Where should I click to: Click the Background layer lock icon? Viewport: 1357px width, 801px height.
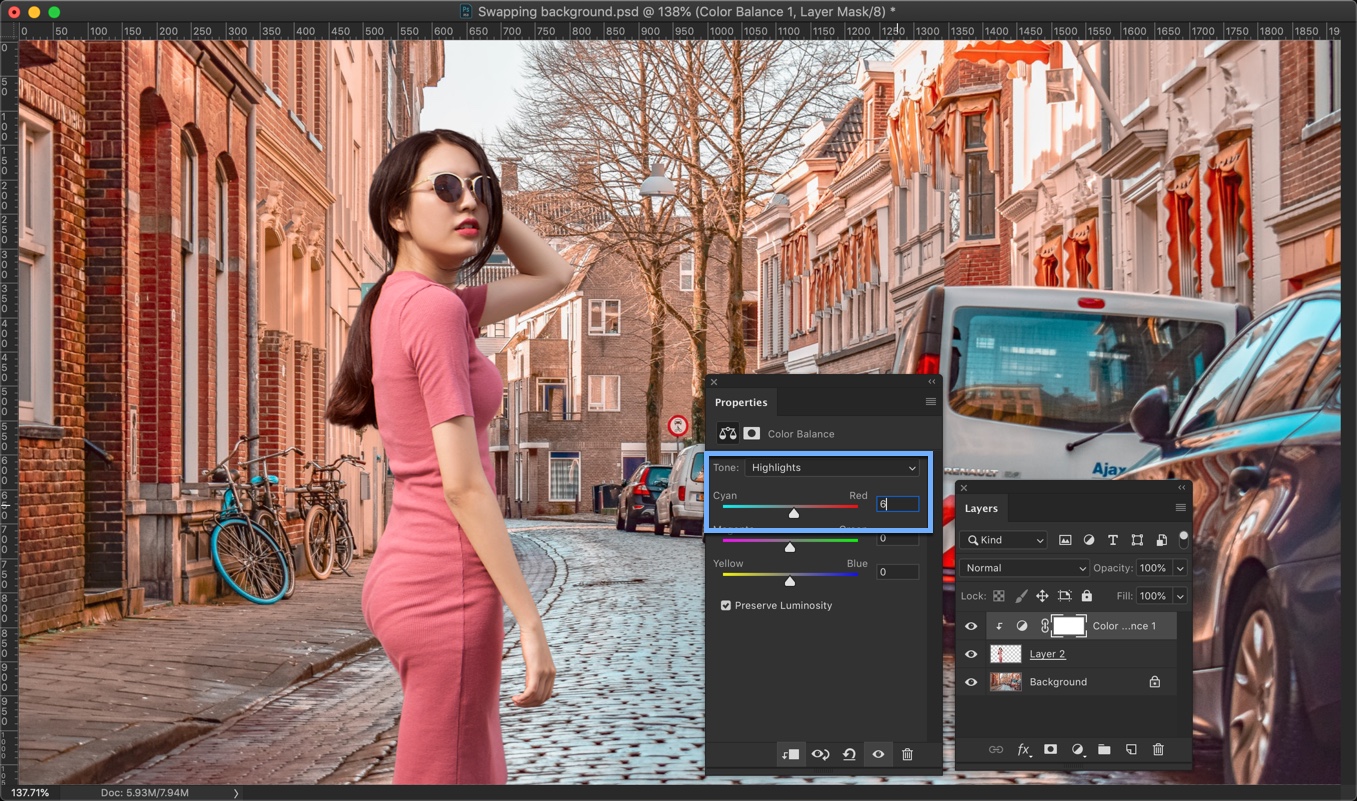pyautogui.click(x=1154, y=682)
